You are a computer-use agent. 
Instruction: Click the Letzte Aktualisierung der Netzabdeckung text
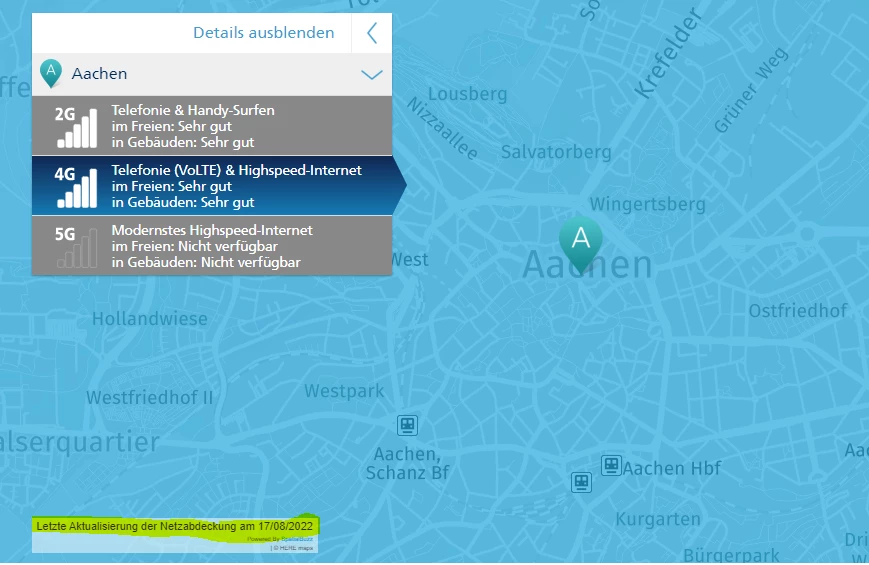tap(175, 526)
